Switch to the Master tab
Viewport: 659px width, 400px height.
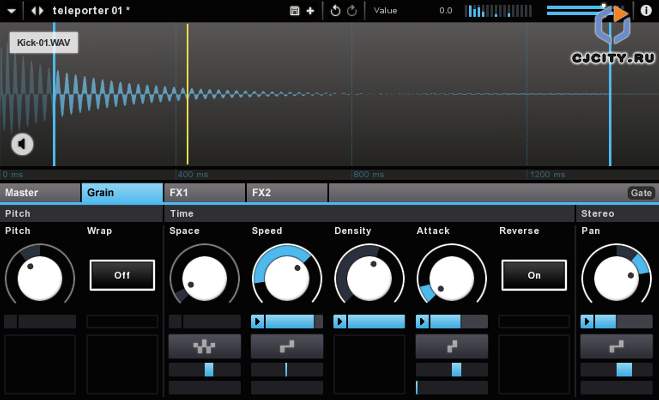pyautogui.click(x=40, y=193)
